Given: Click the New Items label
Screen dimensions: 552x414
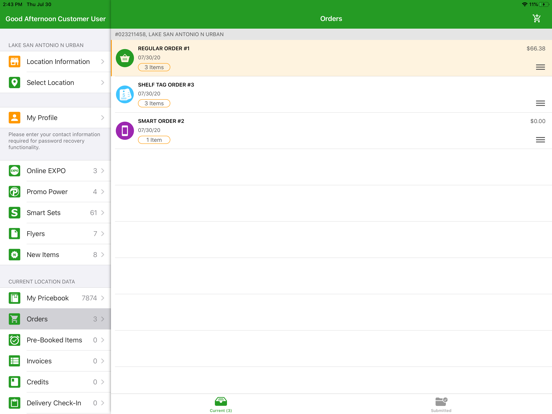Looking at the screenshot, I should [x=43, y=255].
